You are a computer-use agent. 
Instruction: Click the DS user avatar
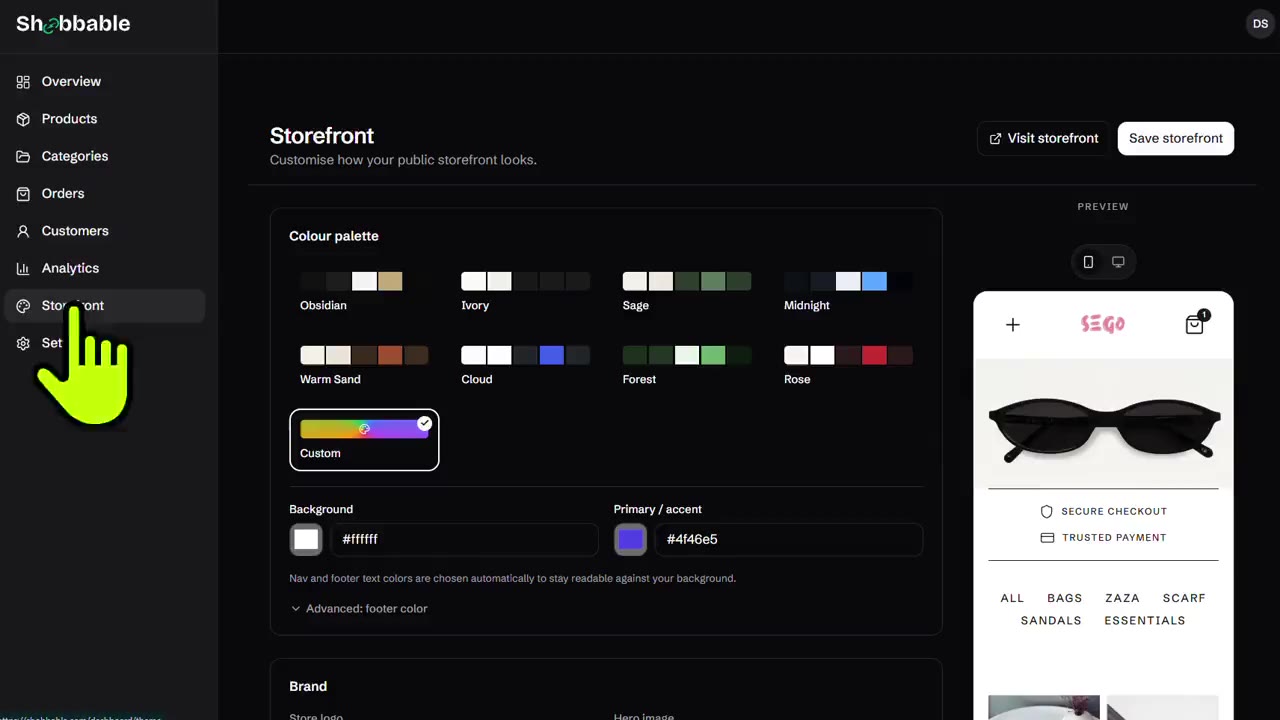1260,24
